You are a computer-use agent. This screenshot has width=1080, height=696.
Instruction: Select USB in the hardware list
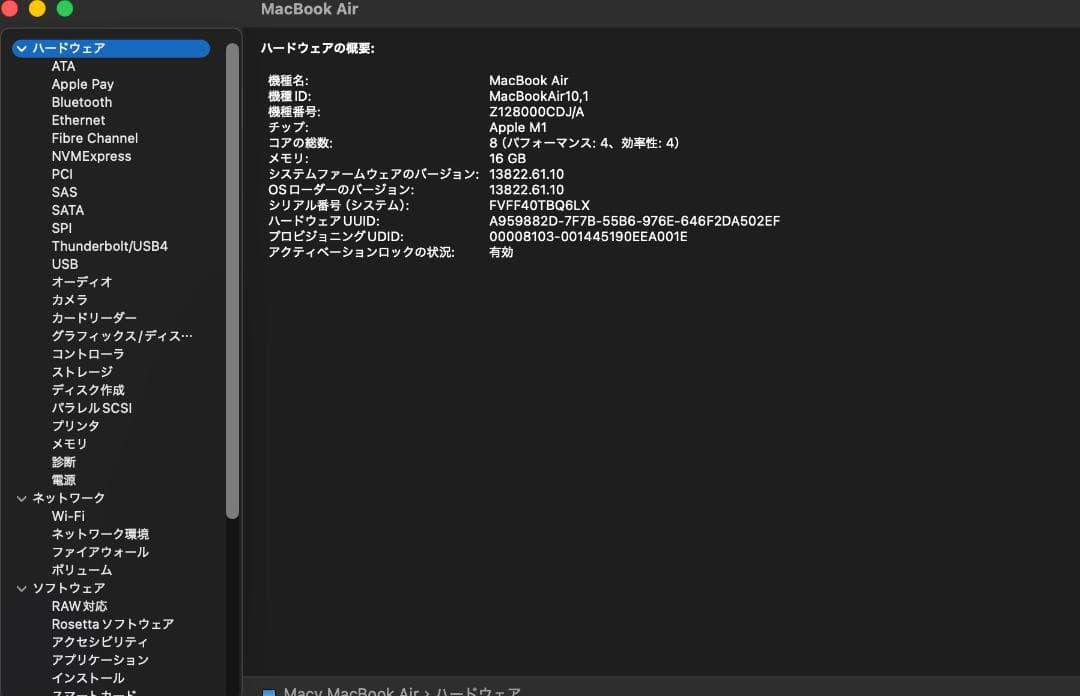click(64, 264)
